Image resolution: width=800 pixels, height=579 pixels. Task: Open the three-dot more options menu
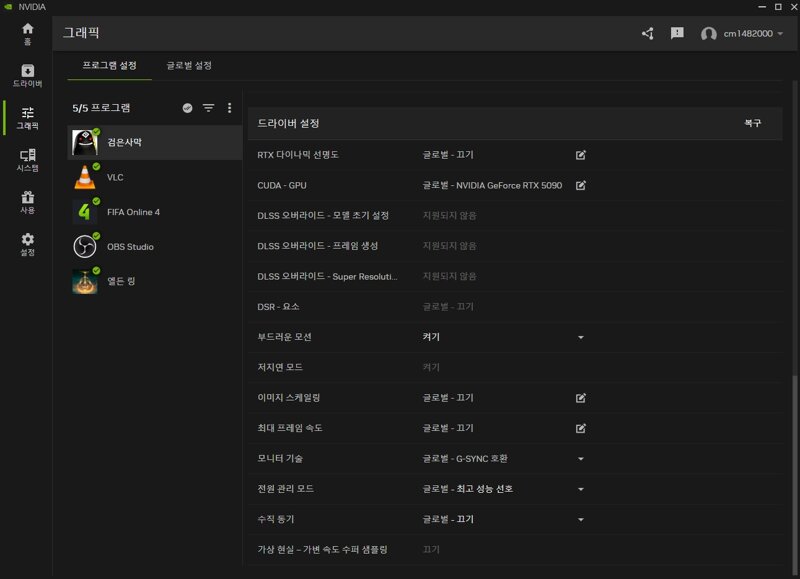pyautogui.click(x=230, y=108)
